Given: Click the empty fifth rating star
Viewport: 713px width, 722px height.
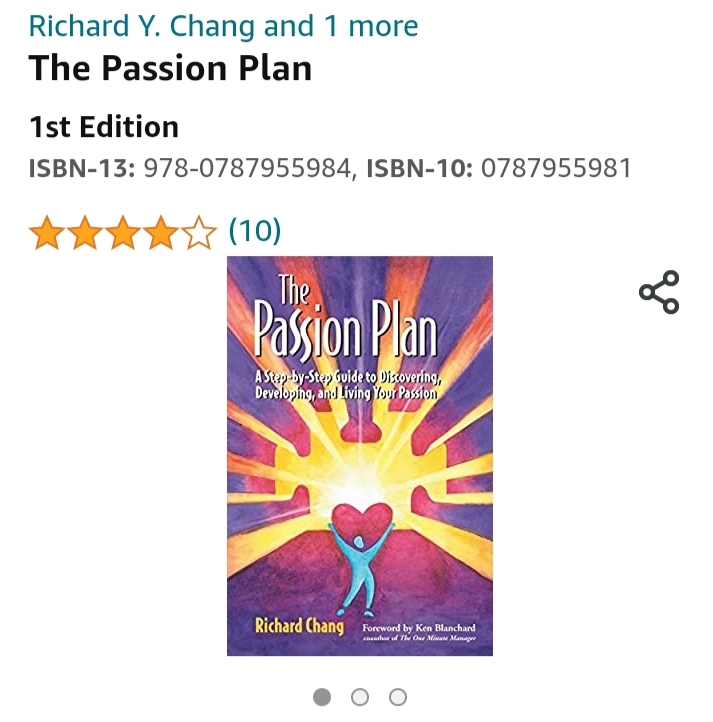Looking at the screenshot, I should [x=199, y=233].
